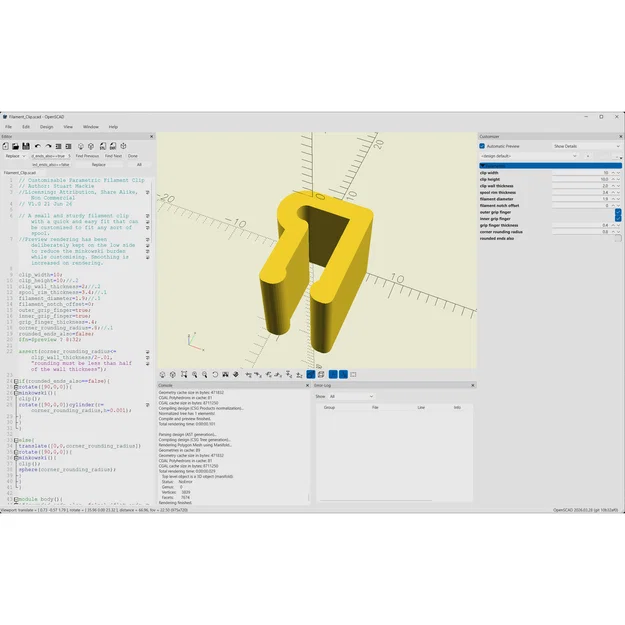Collapse the code fold at line 24
The image size is (625, 625).
point(16,381)
